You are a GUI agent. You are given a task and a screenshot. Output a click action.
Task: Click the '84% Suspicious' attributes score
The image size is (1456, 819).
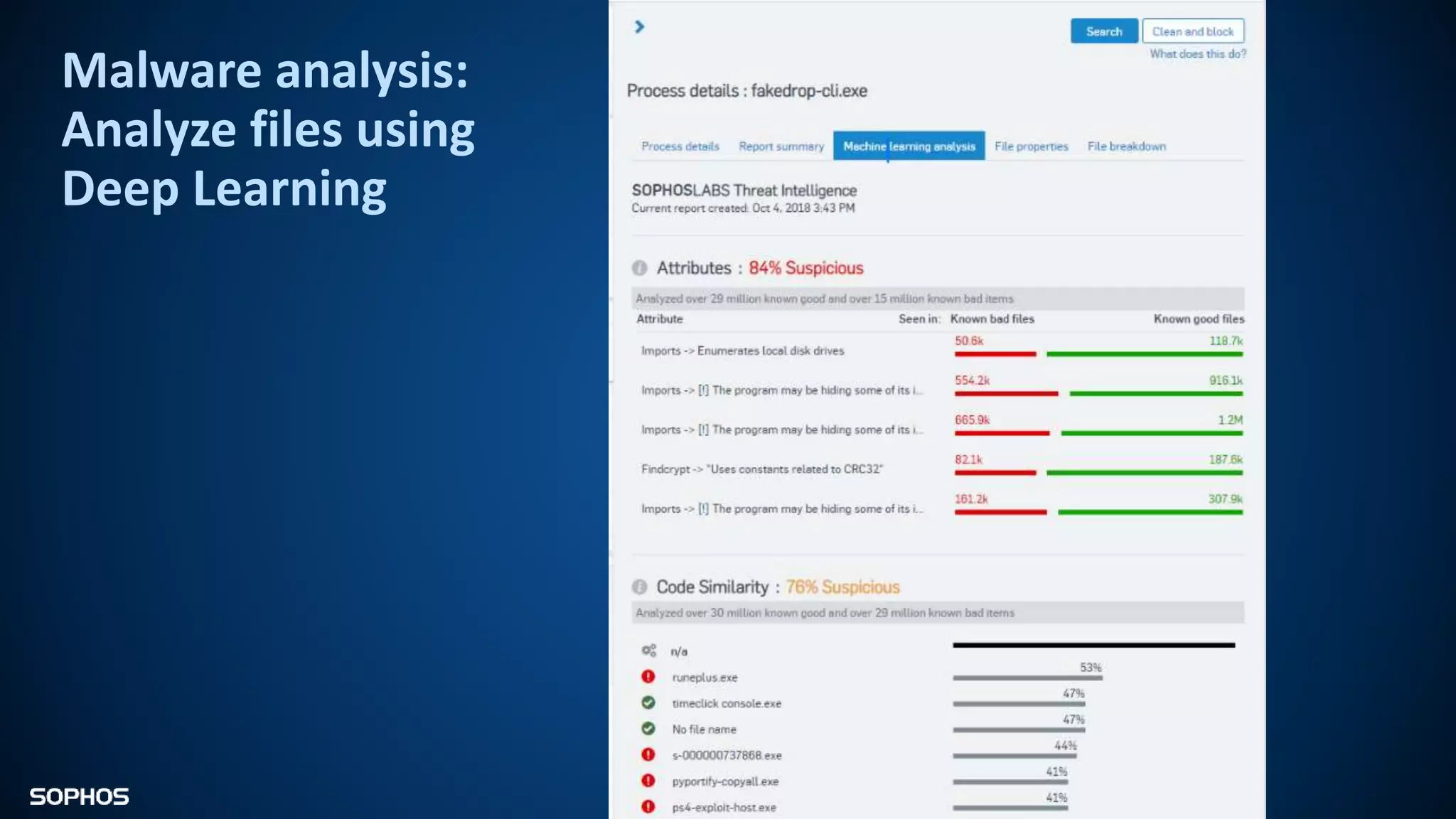(x=805, y=268)
